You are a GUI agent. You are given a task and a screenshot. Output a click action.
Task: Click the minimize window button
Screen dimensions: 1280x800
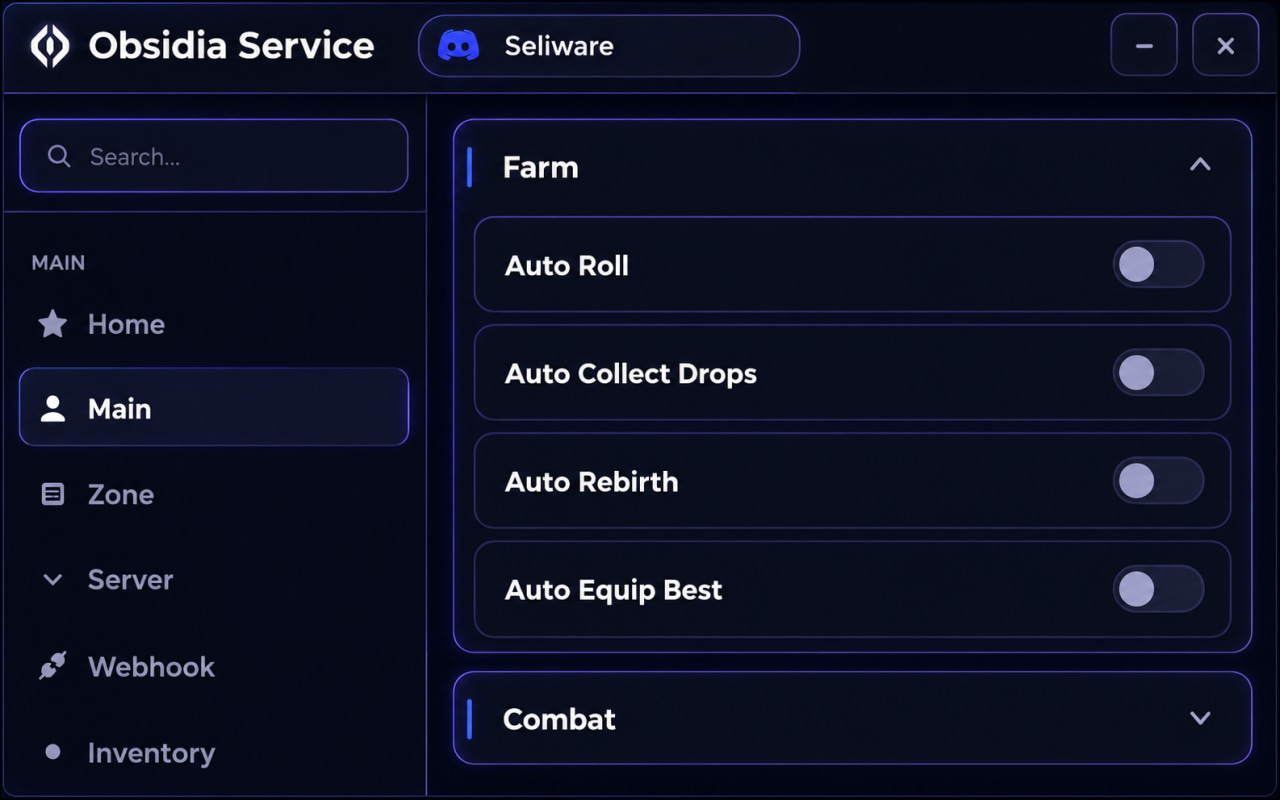[x=1144, y=45]
